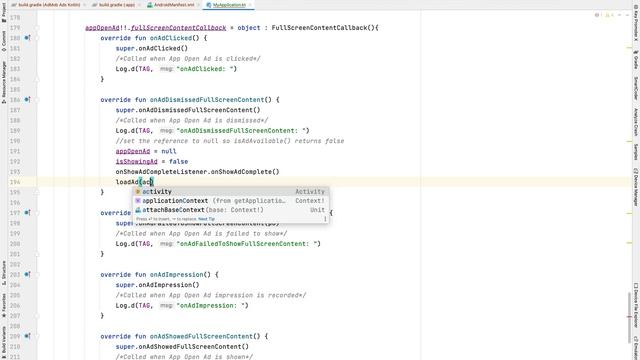The width and height of the screenshot is (640, 360).
Task: Click the 'Next Tip' link in completion popup
Action: pyautogui.click(x=206, y=219)
